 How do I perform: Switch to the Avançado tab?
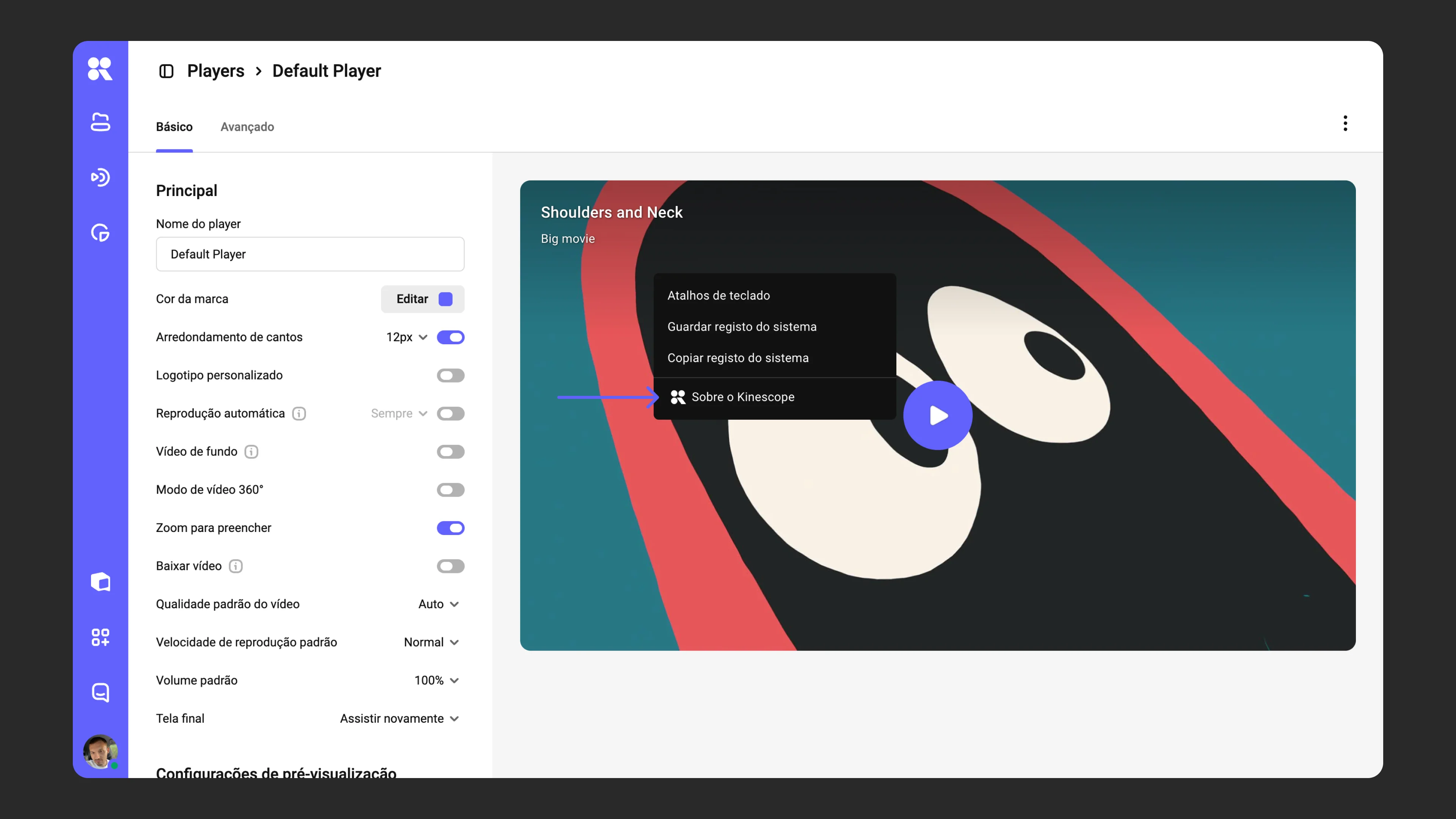[x=247, y=127]
